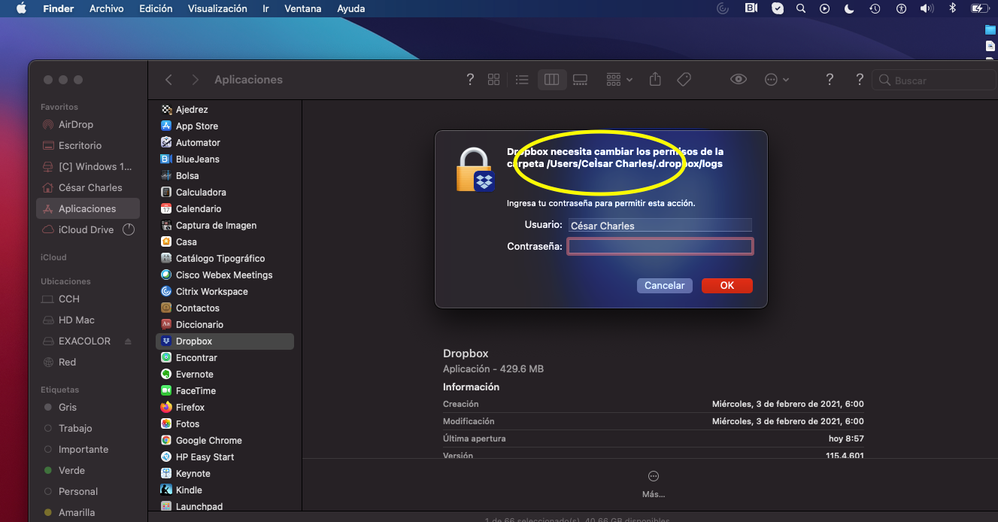Select Cisco Webex Meetings app

tap(225, 275)
